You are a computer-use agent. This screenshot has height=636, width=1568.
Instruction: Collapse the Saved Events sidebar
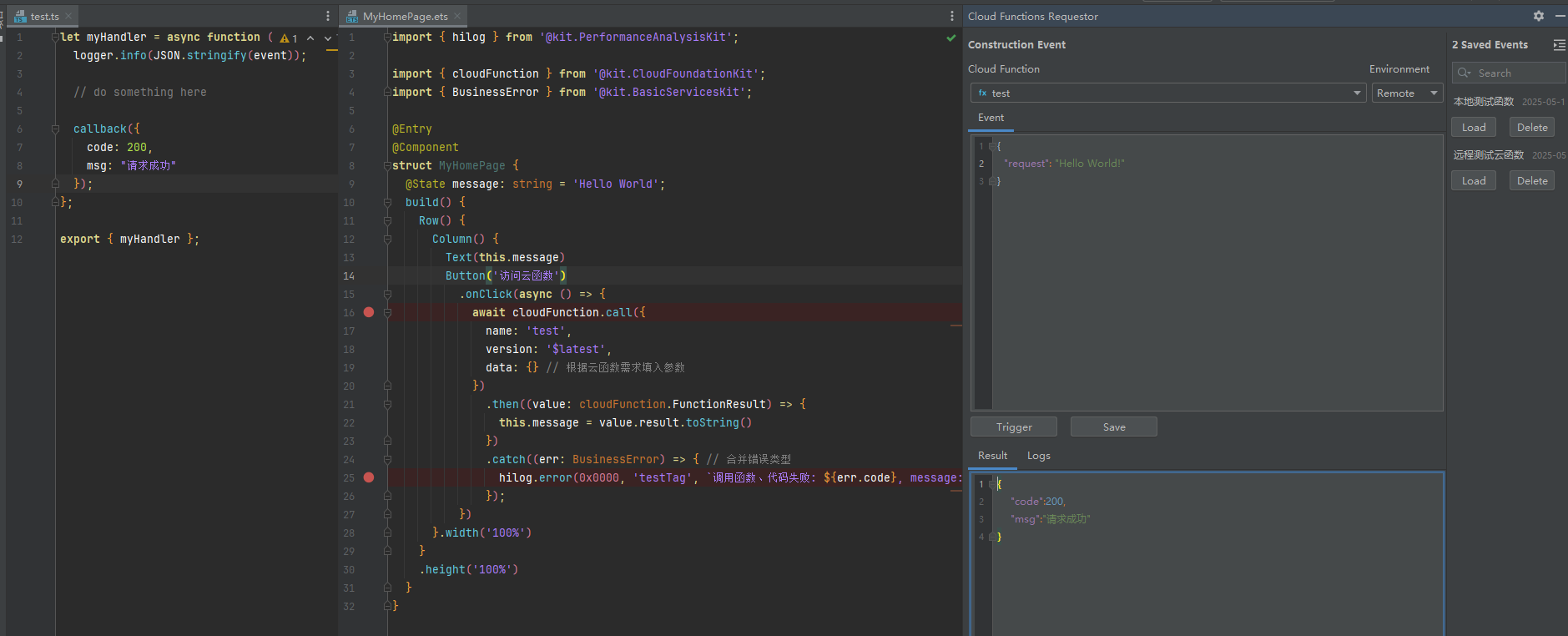(1559, 45)
